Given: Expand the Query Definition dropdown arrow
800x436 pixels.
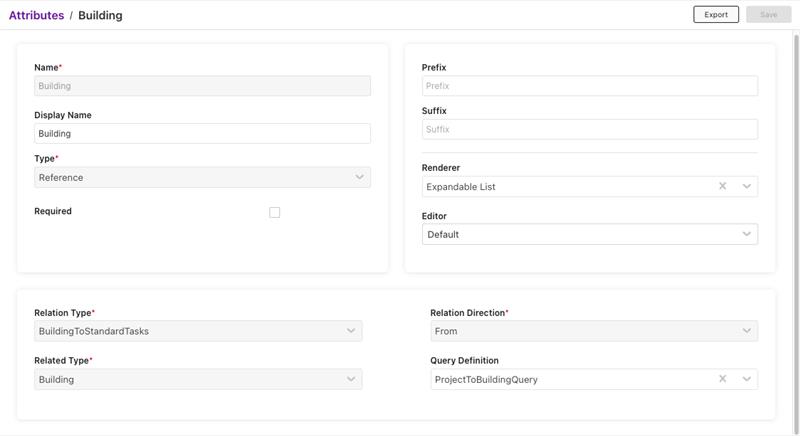Looking at the screenshot, I should (746, 379).
